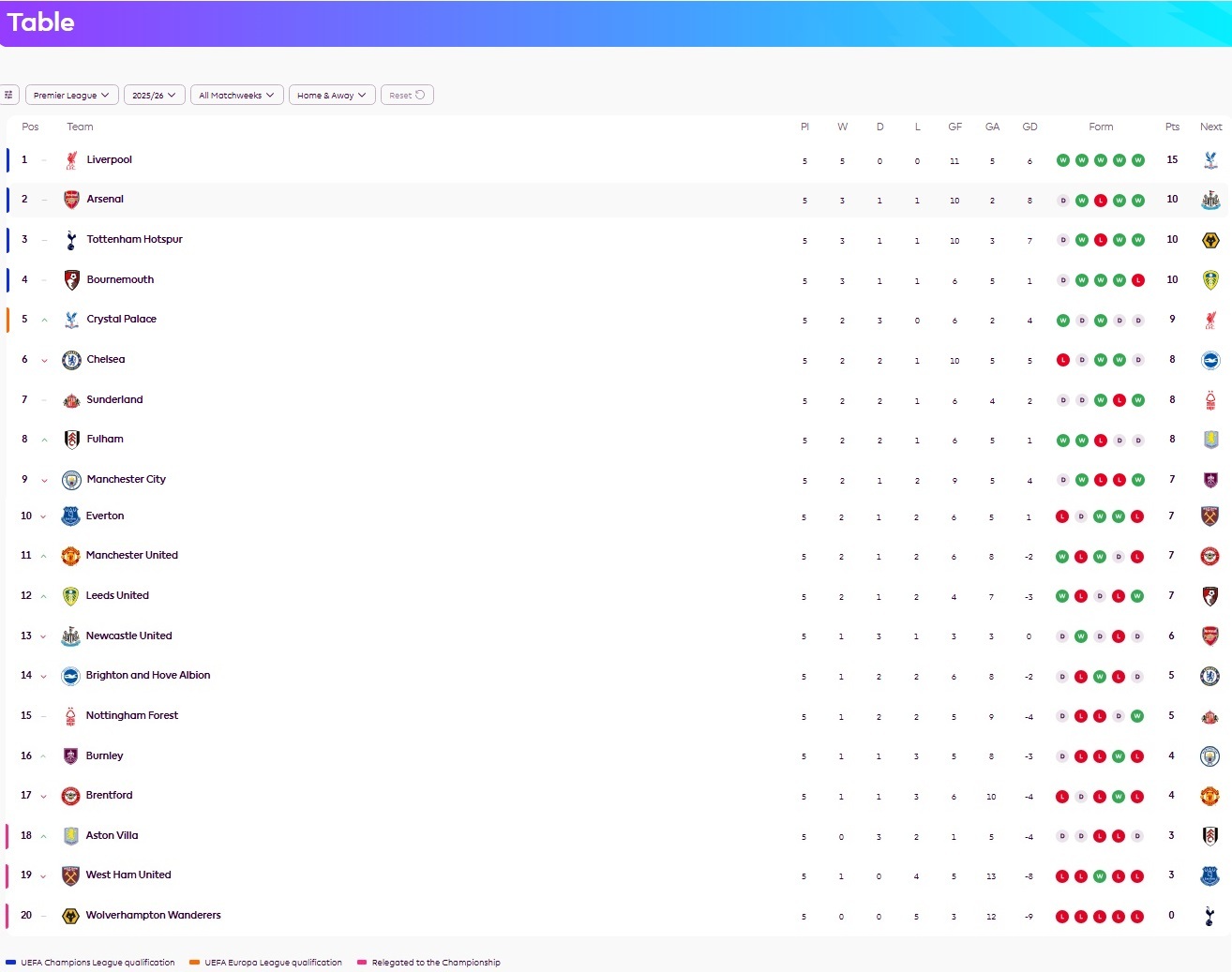Image resolution: width=1232 pixels, height=972 pixels.
Task: Open Liverpool's next opponent crest in Next column
Action: pyautogui.click(x=1210, y=160)
